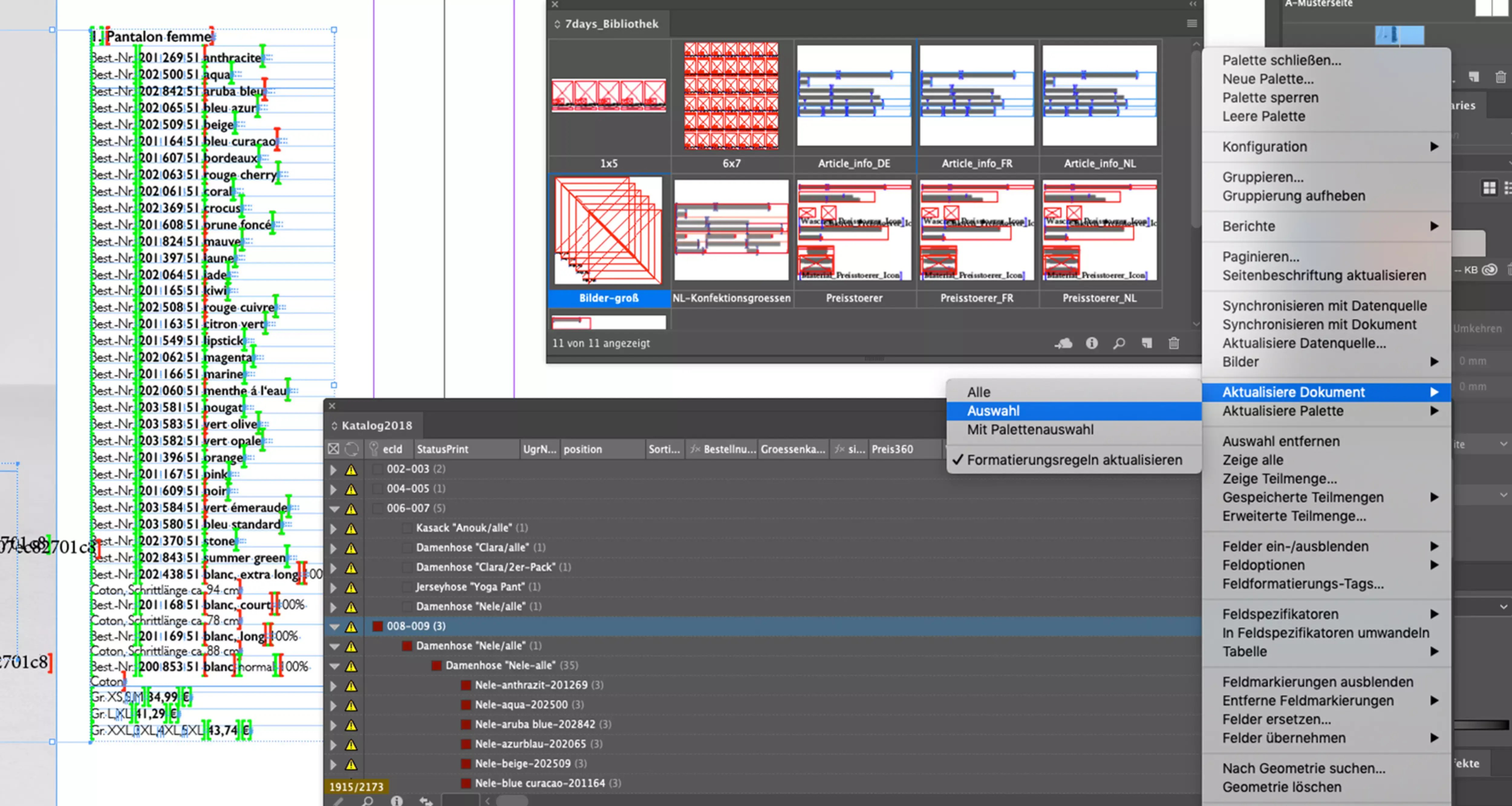Click the refresh circle icon in Katalog2018 header
Screen dimensions: 1512x806
tap(352, 449)
